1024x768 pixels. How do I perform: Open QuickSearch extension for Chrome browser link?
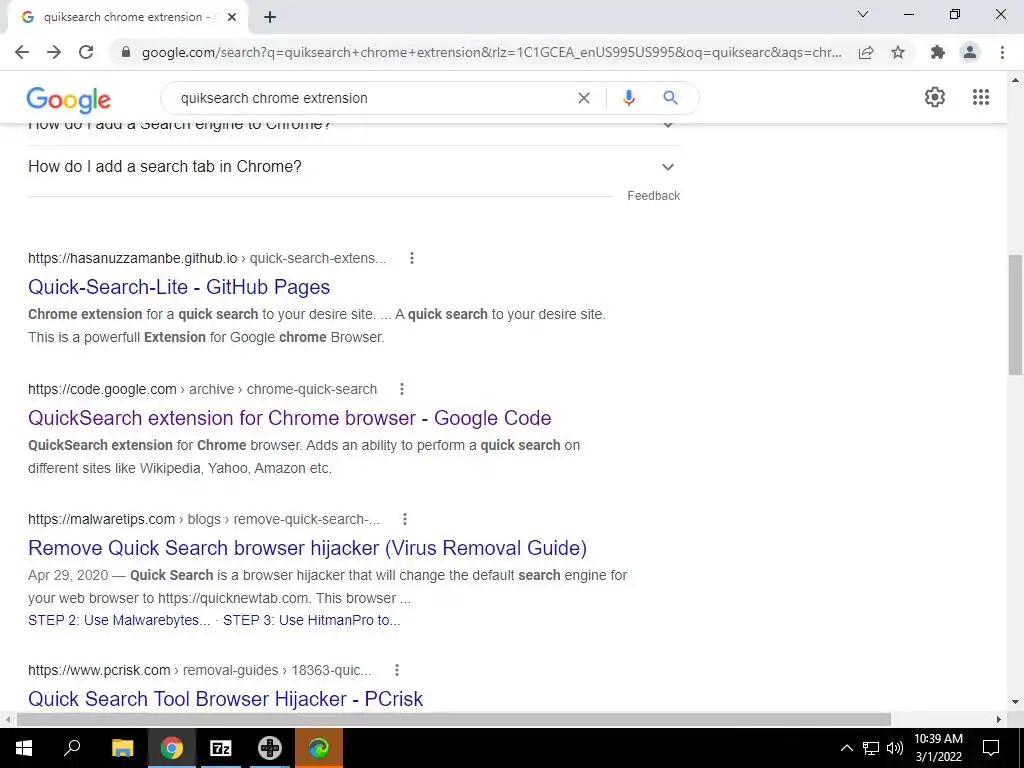(289, 418)
